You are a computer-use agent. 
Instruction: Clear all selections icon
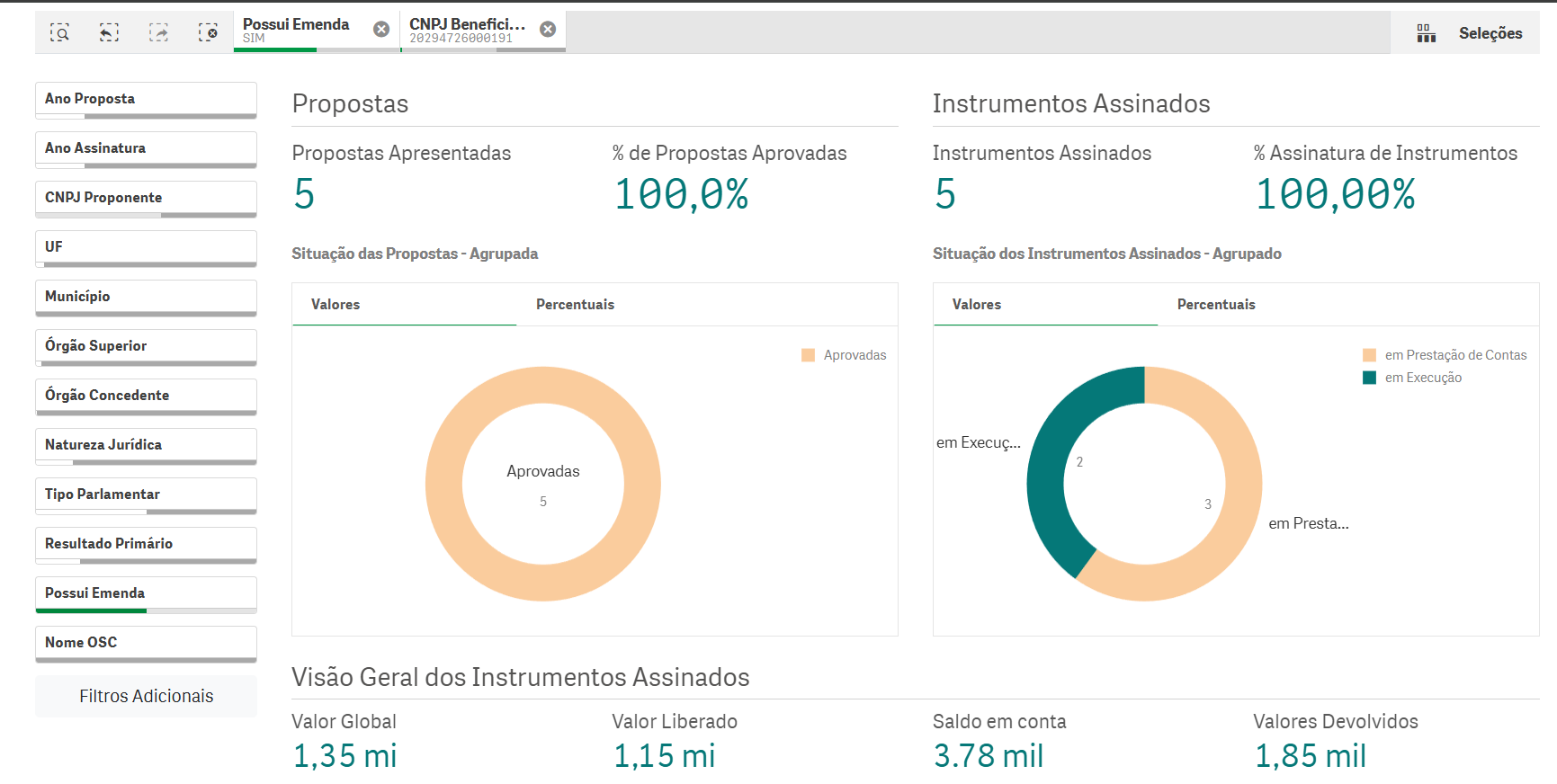(208, 33)
